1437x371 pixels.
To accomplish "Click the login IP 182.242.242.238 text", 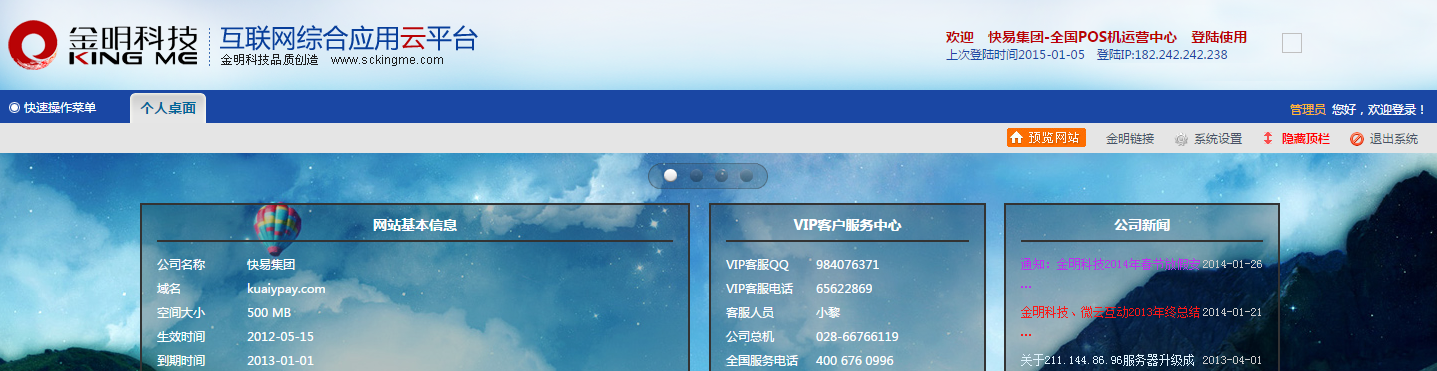I will pyautogui.click(x=1162, y=55).
